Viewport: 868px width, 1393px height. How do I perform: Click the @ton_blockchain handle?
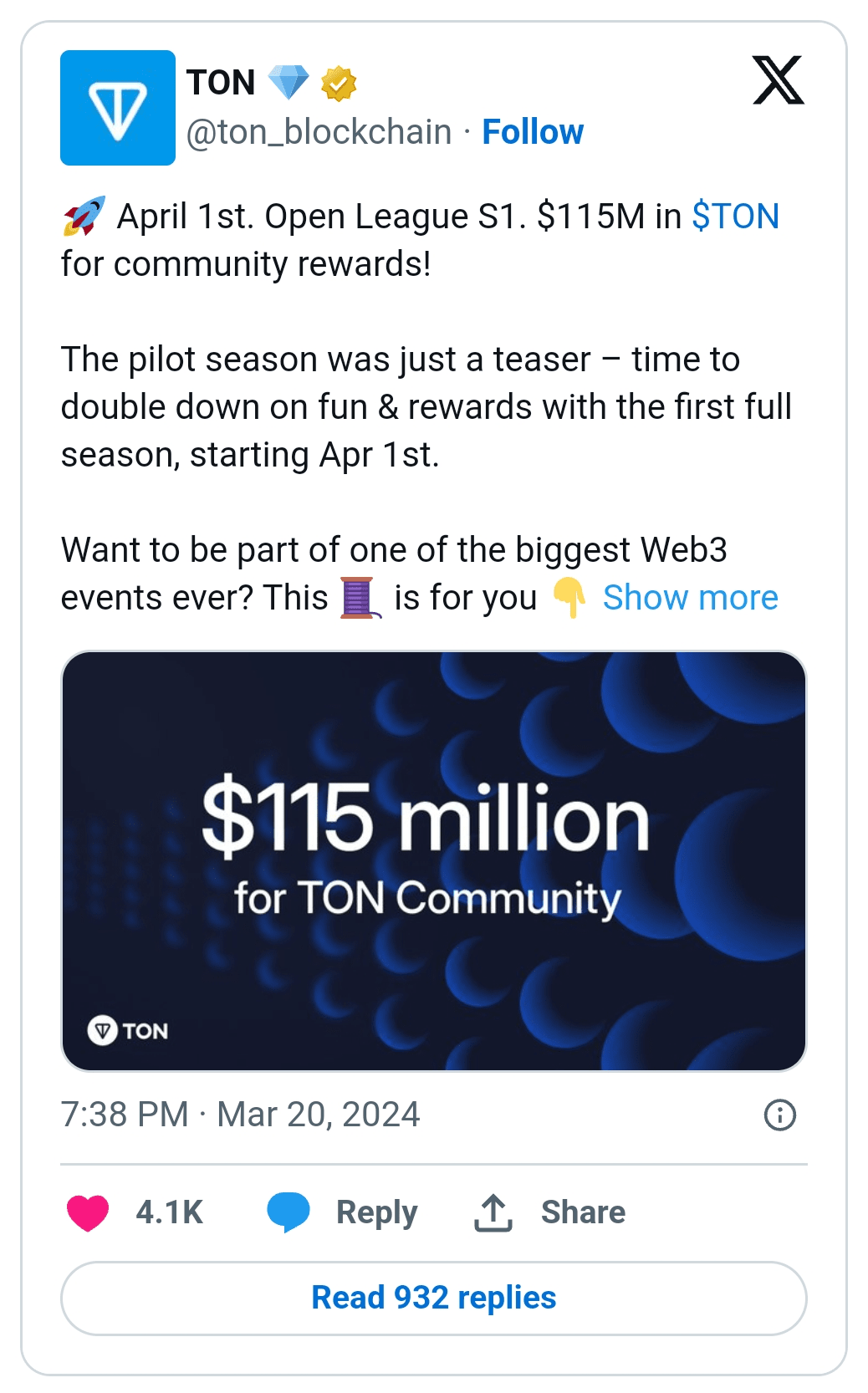(319, 132)
